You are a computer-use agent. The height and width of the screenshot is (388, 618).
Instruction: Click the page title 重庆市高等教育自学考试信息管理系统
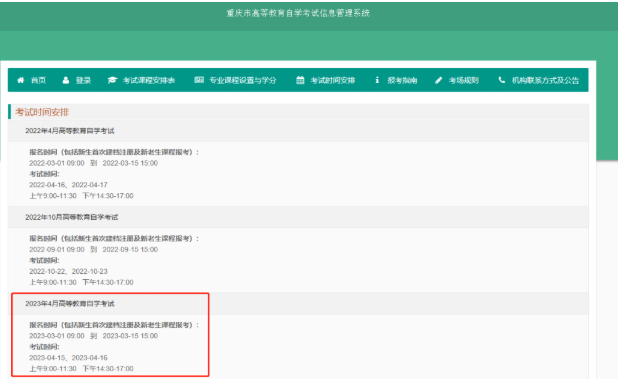298,13
